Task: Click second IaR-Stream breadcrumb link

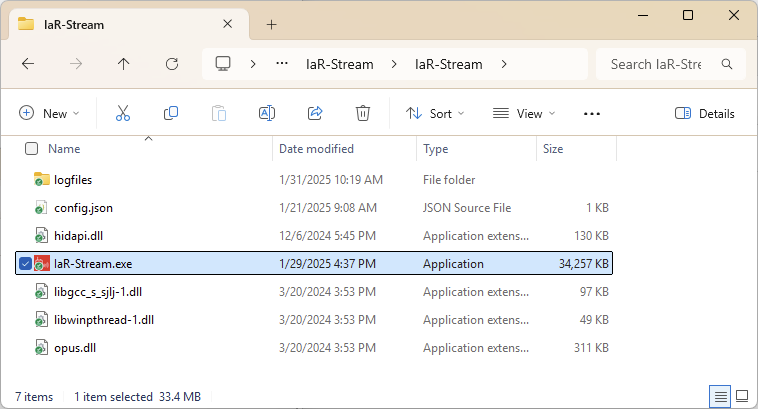Action: [x=449, y=64]
